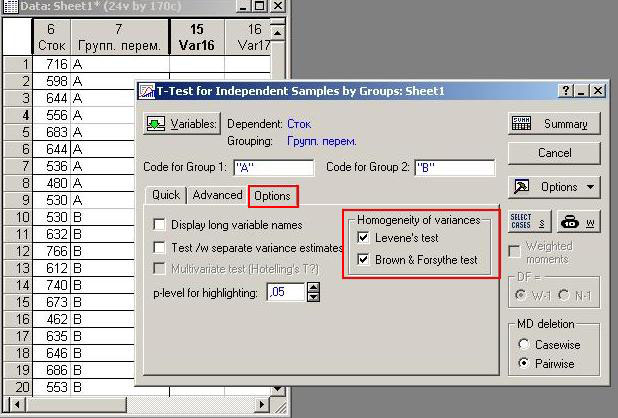Image resolution: width=618 pixels, height=418 pixels.
Task: Maximize the Data Sheet1 window
Action: click(260, 6)
